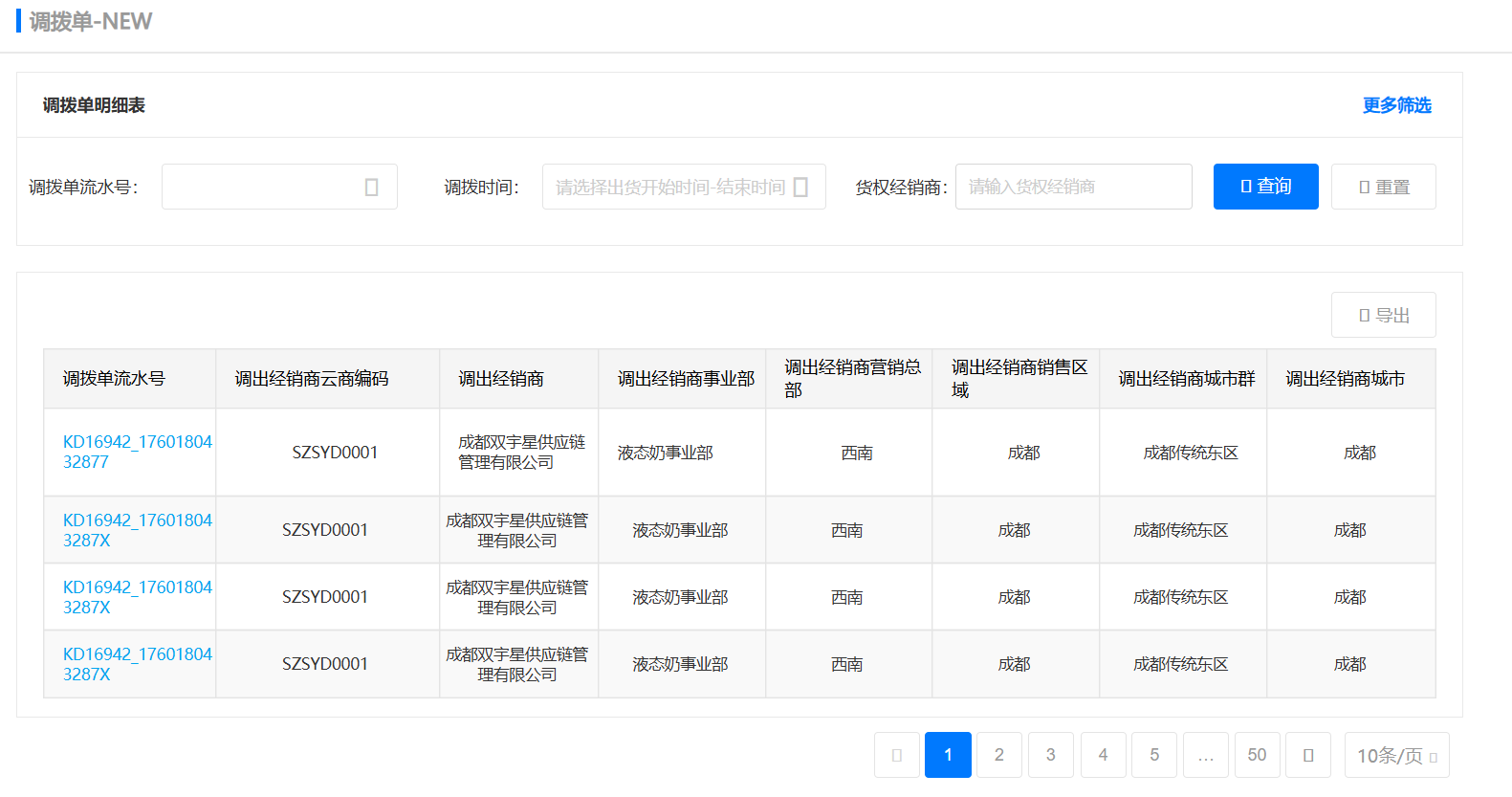Click the 调出经销商事业部 column header
This screenshot has width=1512, height=797.
tap(682, 379)
